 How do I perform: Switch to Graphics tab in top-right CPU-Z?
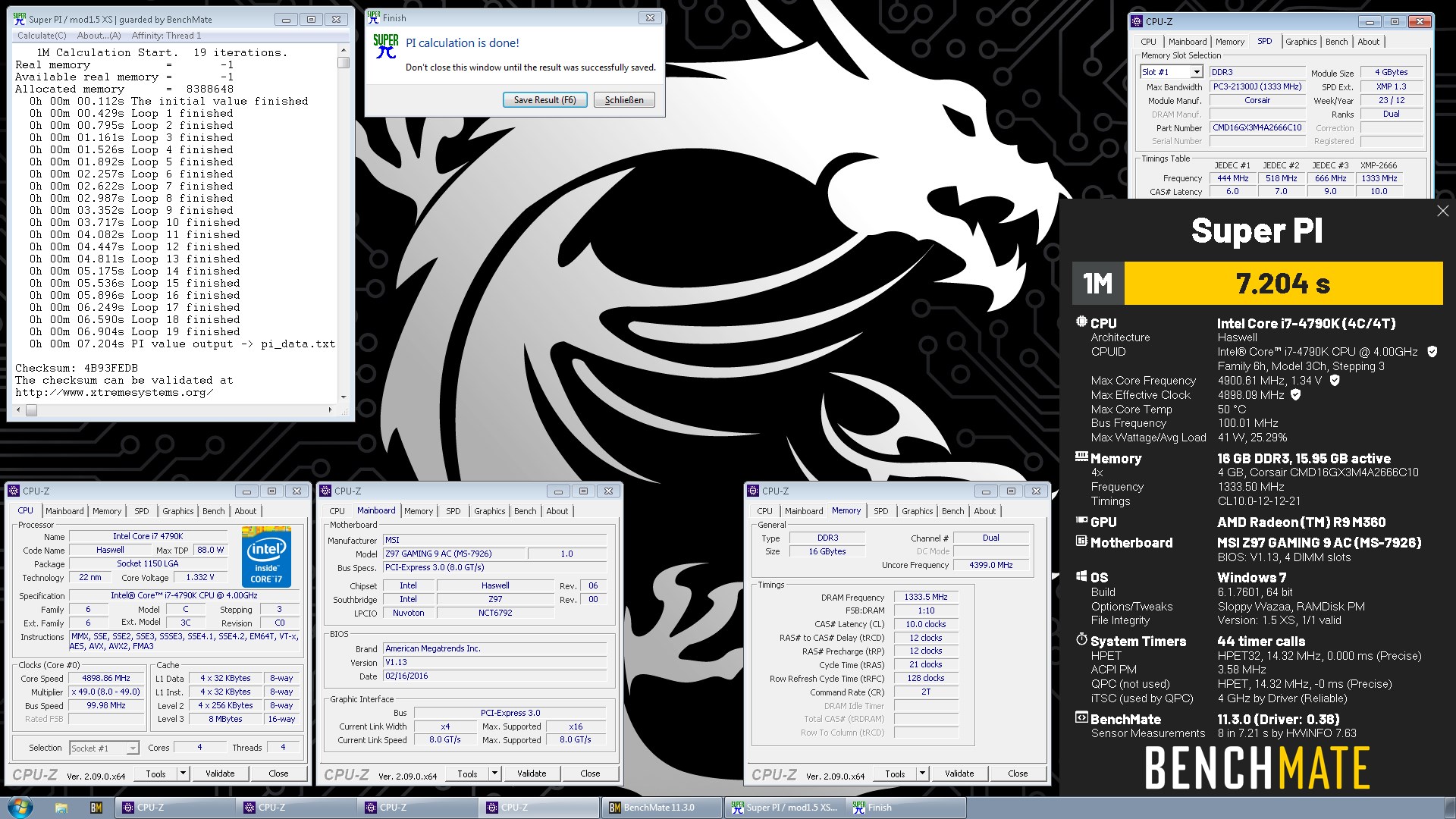click(1301, 42)
